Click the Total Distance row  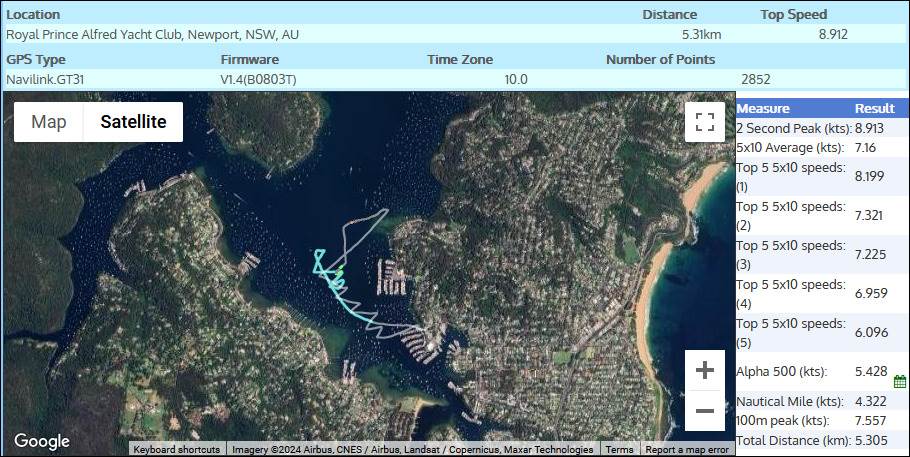(820, 440)
